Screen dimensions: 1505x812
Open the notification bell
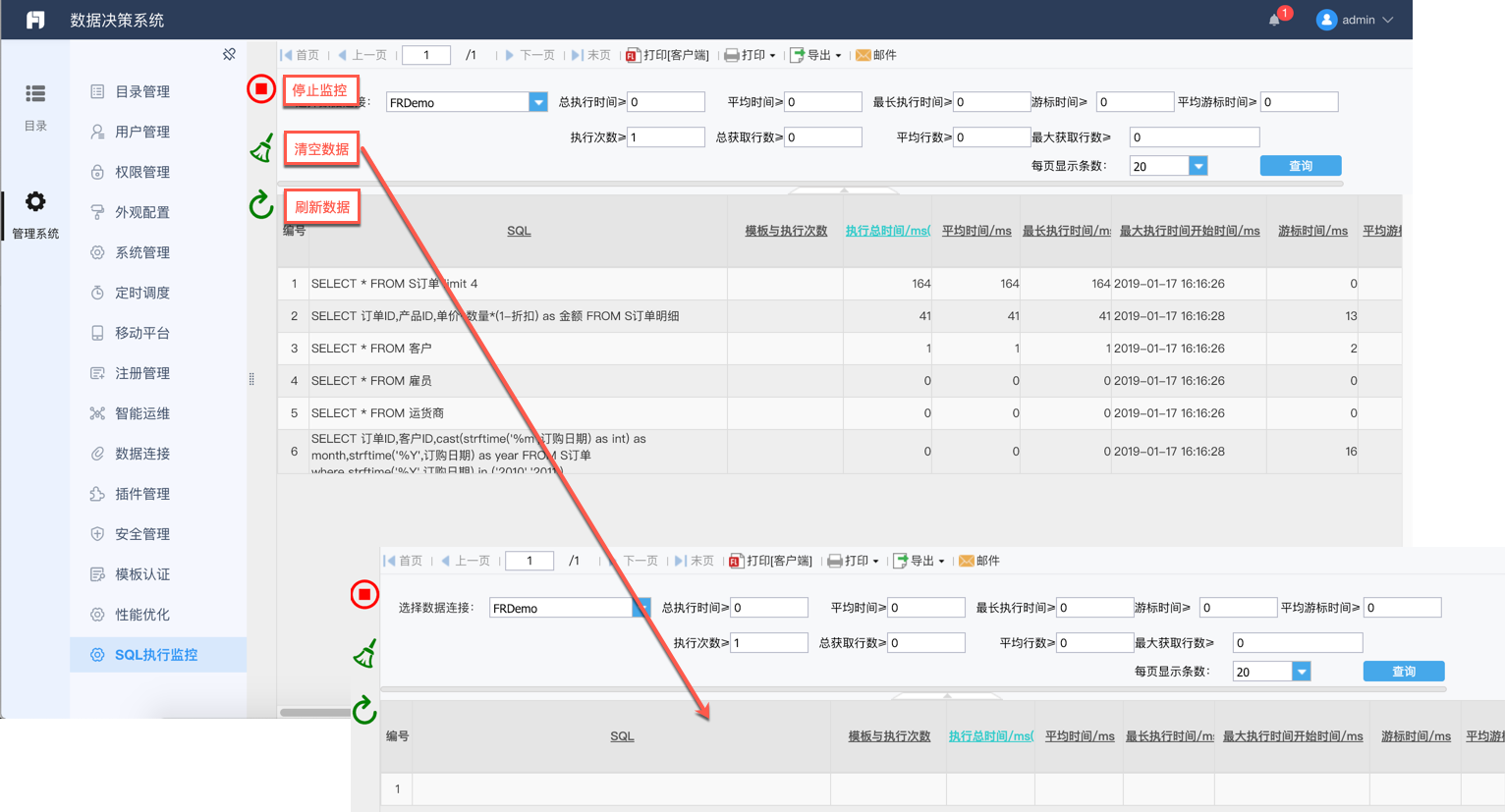(x=1274, y=20)
